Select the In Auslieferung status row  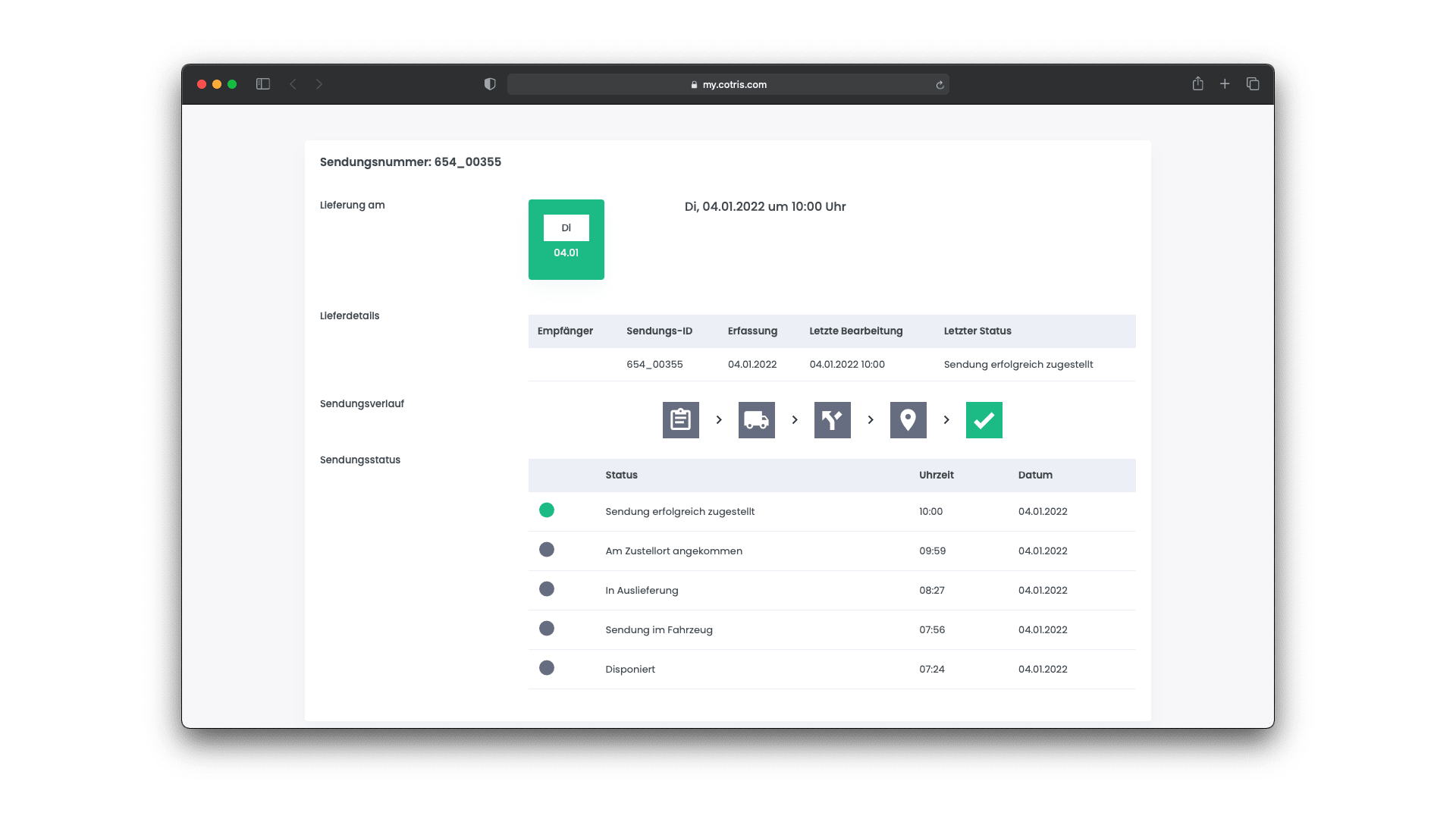point(642,590)
